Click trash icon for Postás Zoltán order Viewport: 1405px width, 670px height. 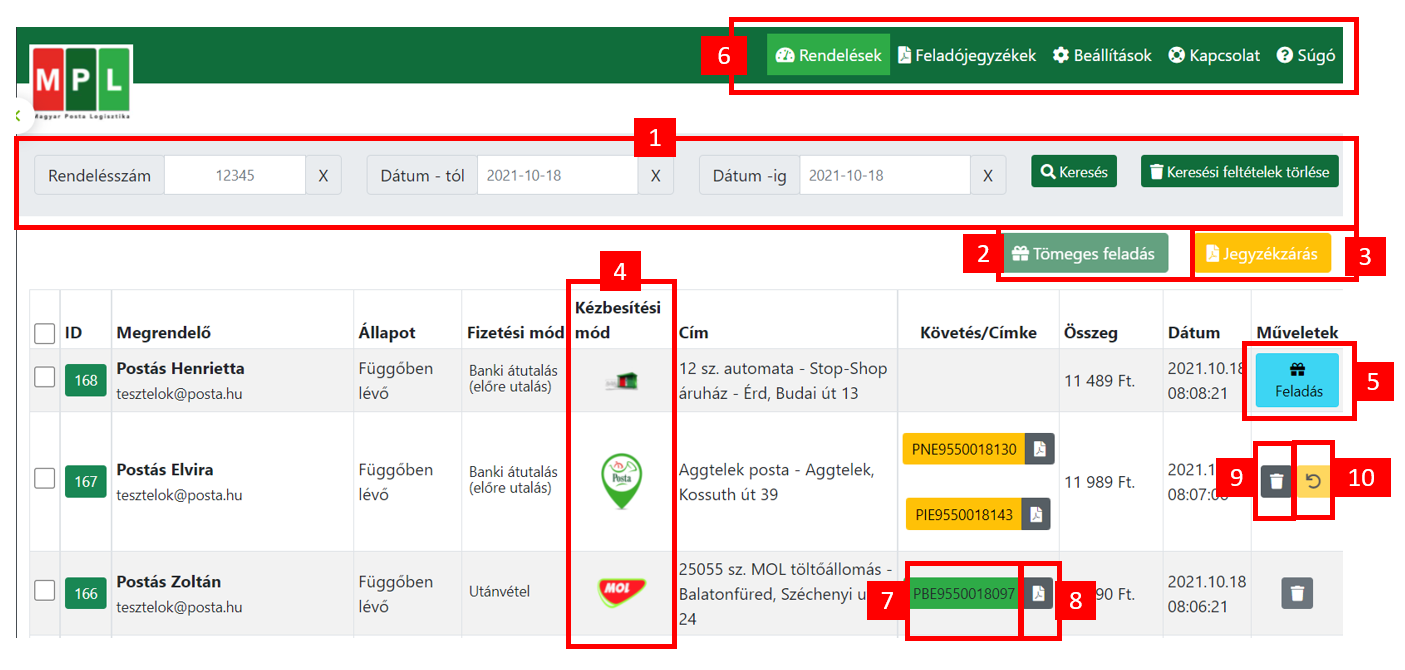click(1297, 593)
